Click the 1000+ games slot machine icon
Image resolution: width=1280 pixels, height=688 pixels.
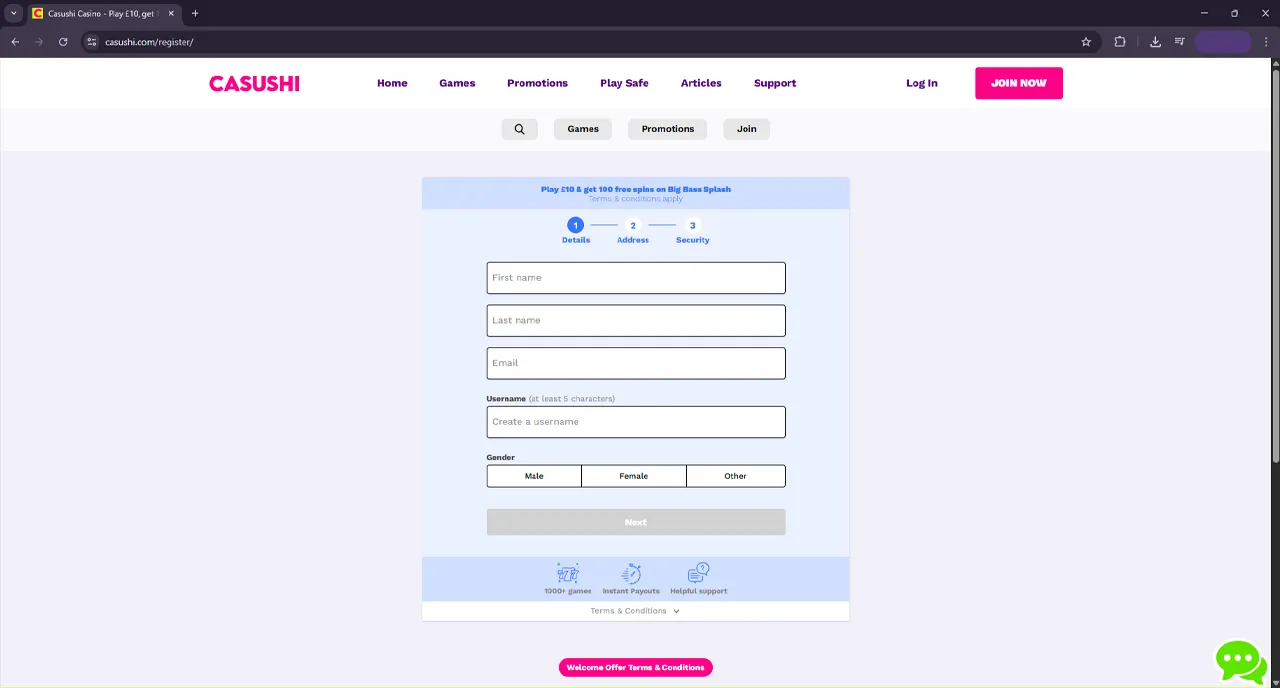coord(567,574)
